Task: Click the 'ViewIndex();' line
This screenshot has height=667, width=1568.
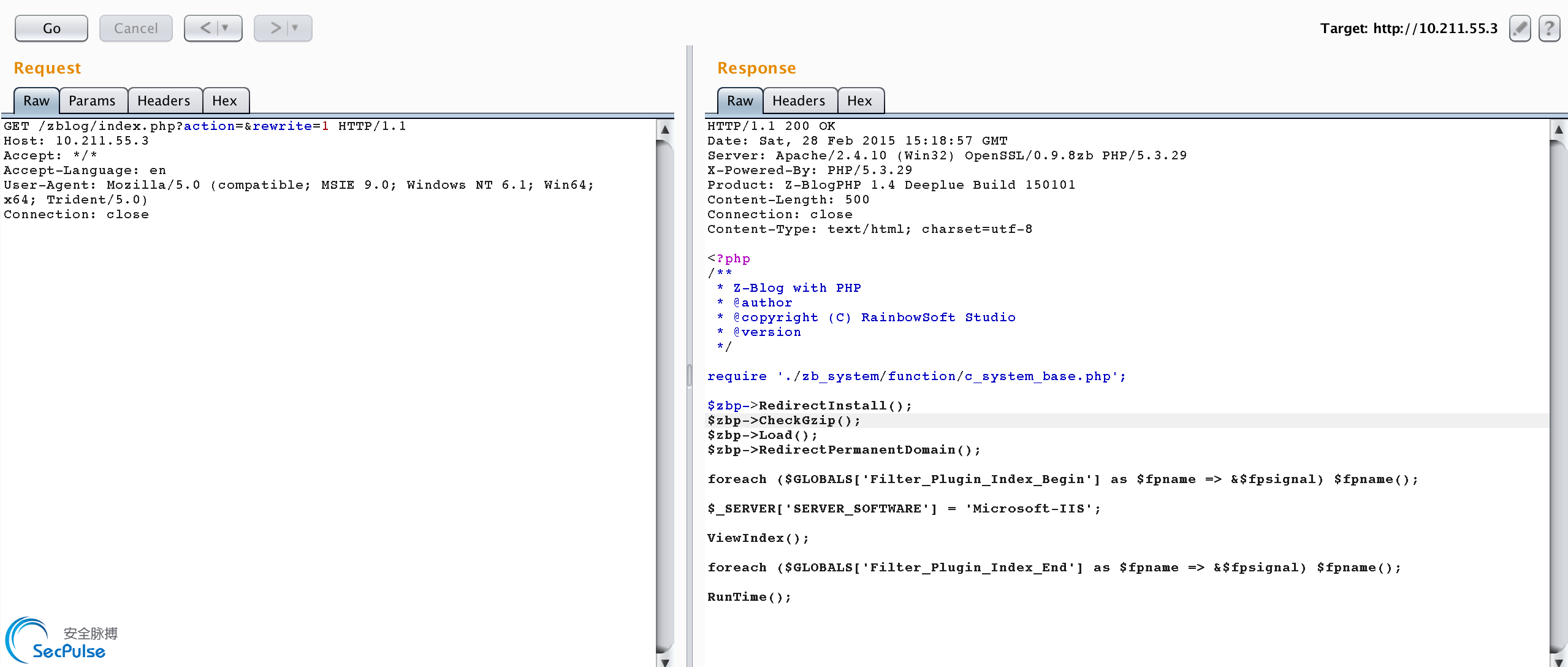Action: coord(758,538)
